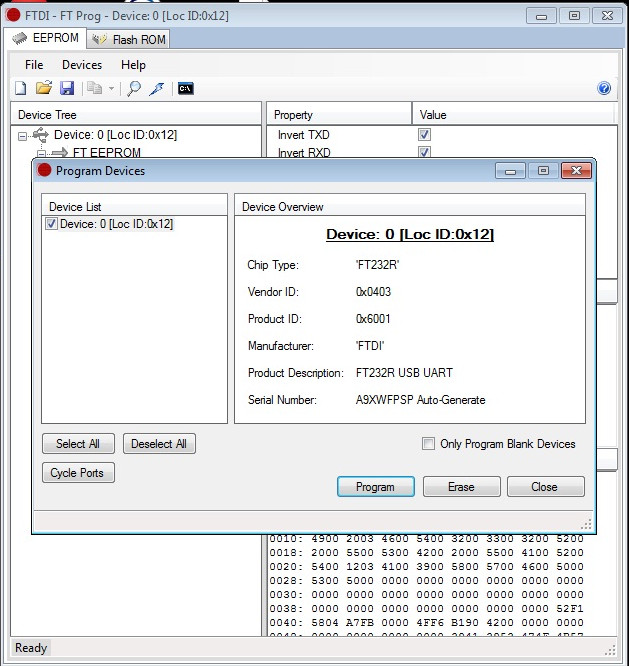Image resolution: width=629 pixels, height=666 pixels.
Task: Click the serial number A9XWFPSP Auto-Generate
Action: point(420,400)
